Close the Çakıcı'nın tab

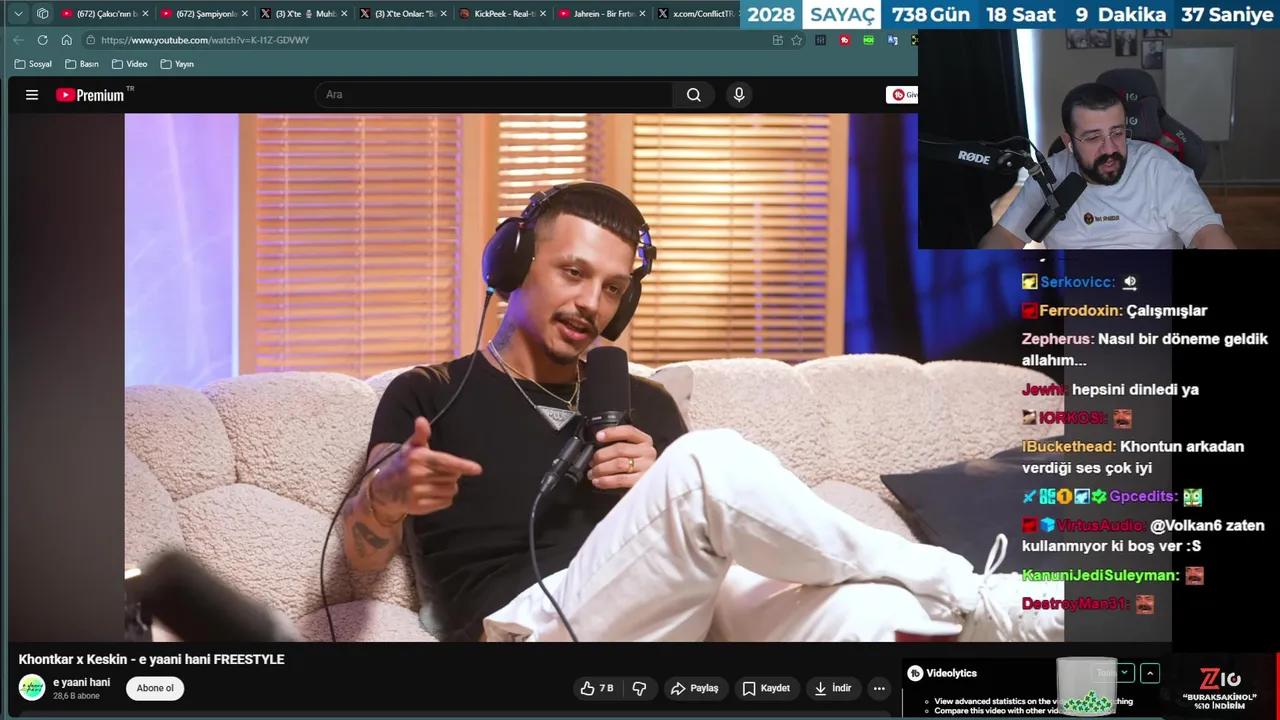point(145,14)
